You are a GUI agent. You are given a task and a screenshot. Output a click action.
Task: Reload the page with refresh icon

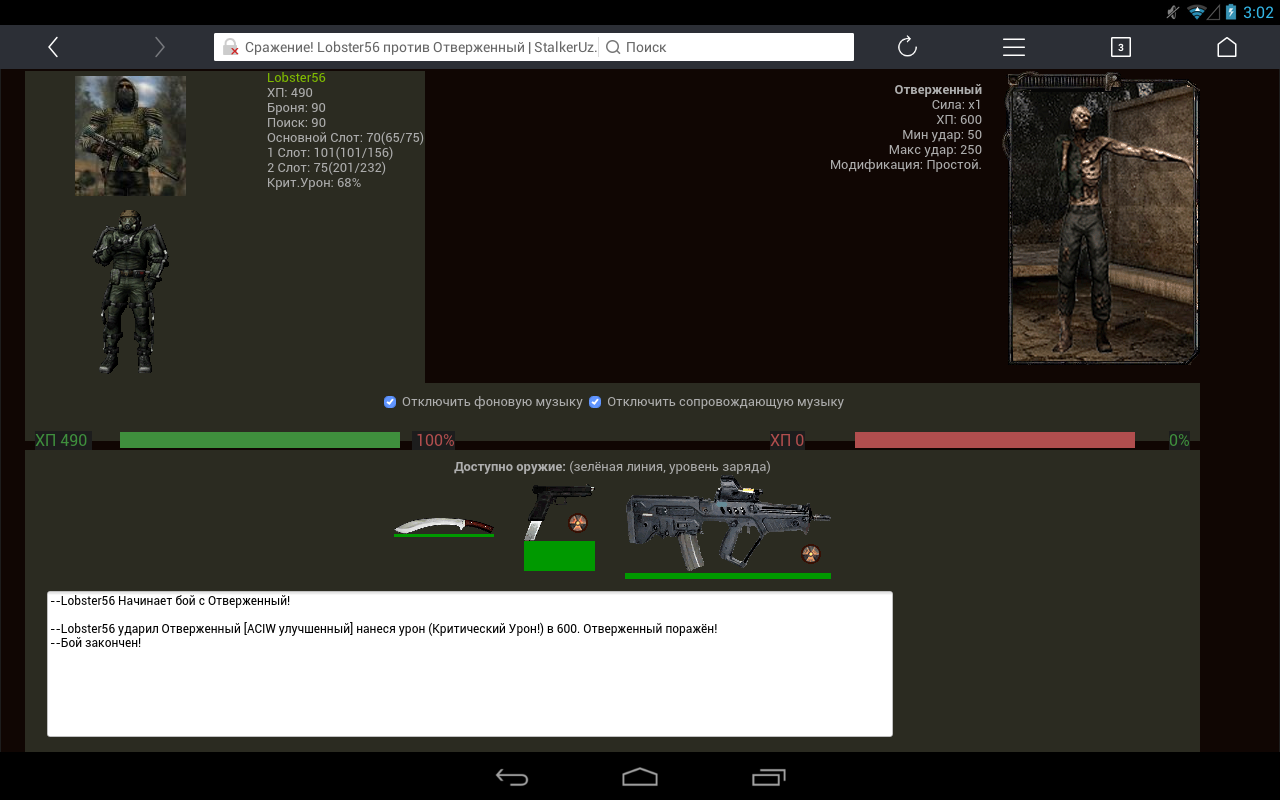point(907,47)
